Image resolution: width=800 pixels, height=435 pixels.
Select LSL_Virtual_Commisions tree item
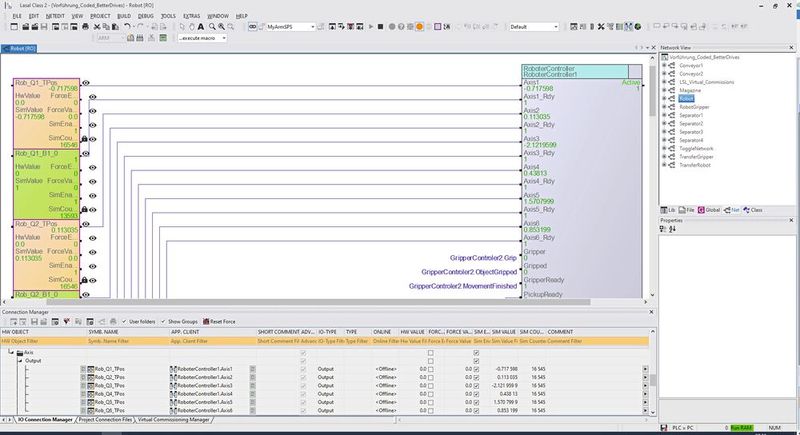point(707,82)
